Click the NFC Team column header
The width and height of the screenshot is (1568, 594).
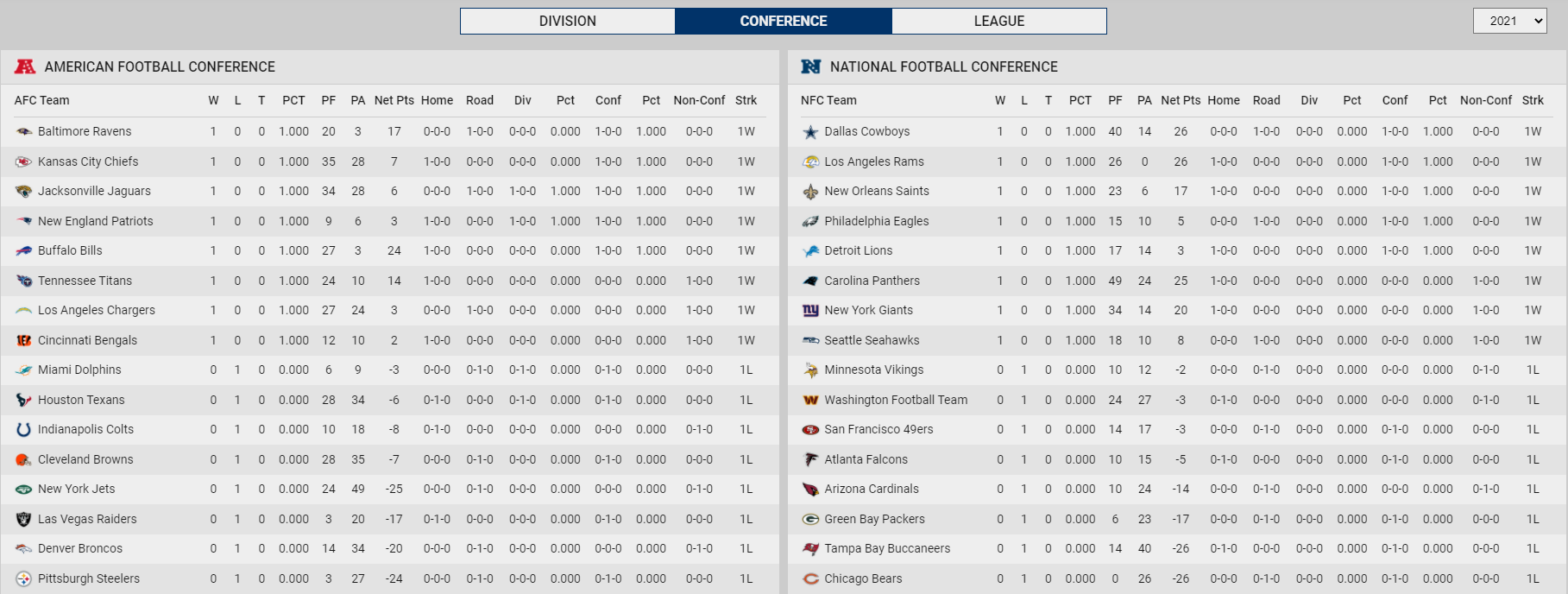pyautogui.click(x=828, y=100)
